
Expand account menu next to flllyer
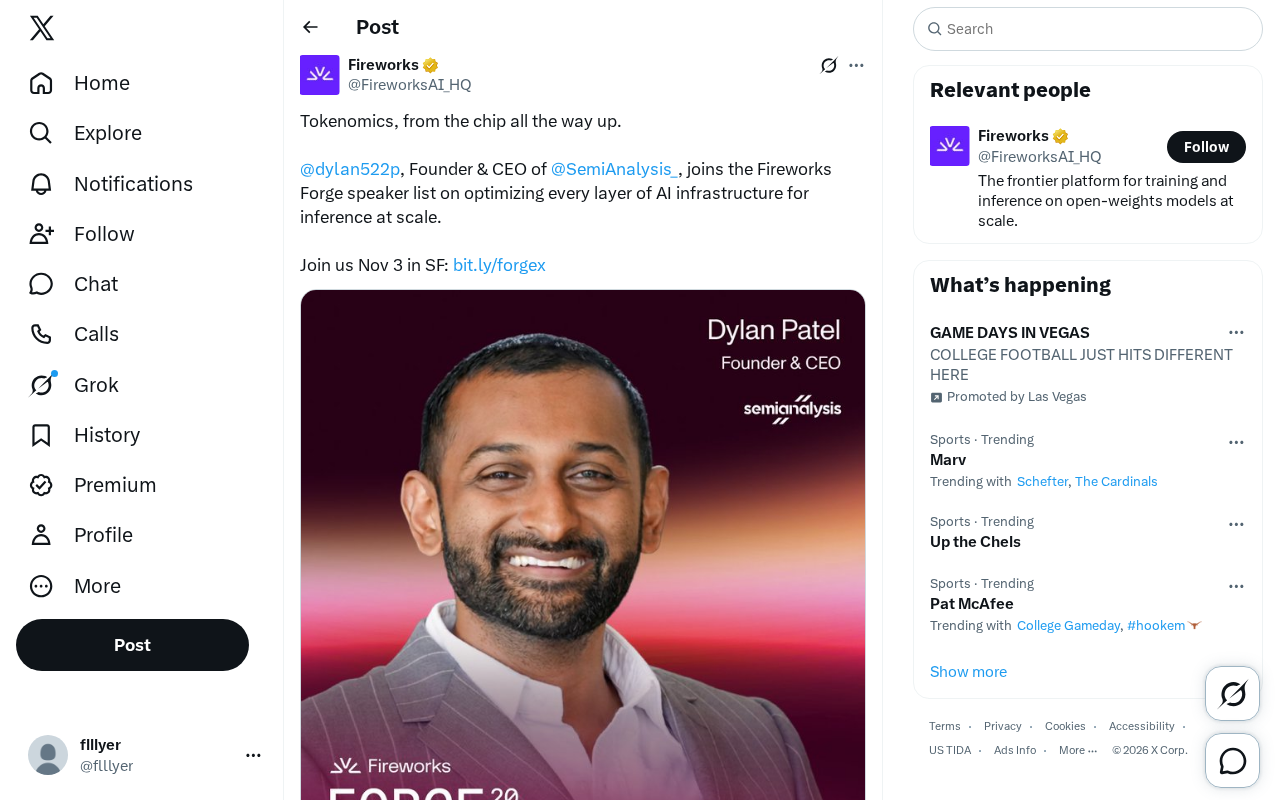254,755
